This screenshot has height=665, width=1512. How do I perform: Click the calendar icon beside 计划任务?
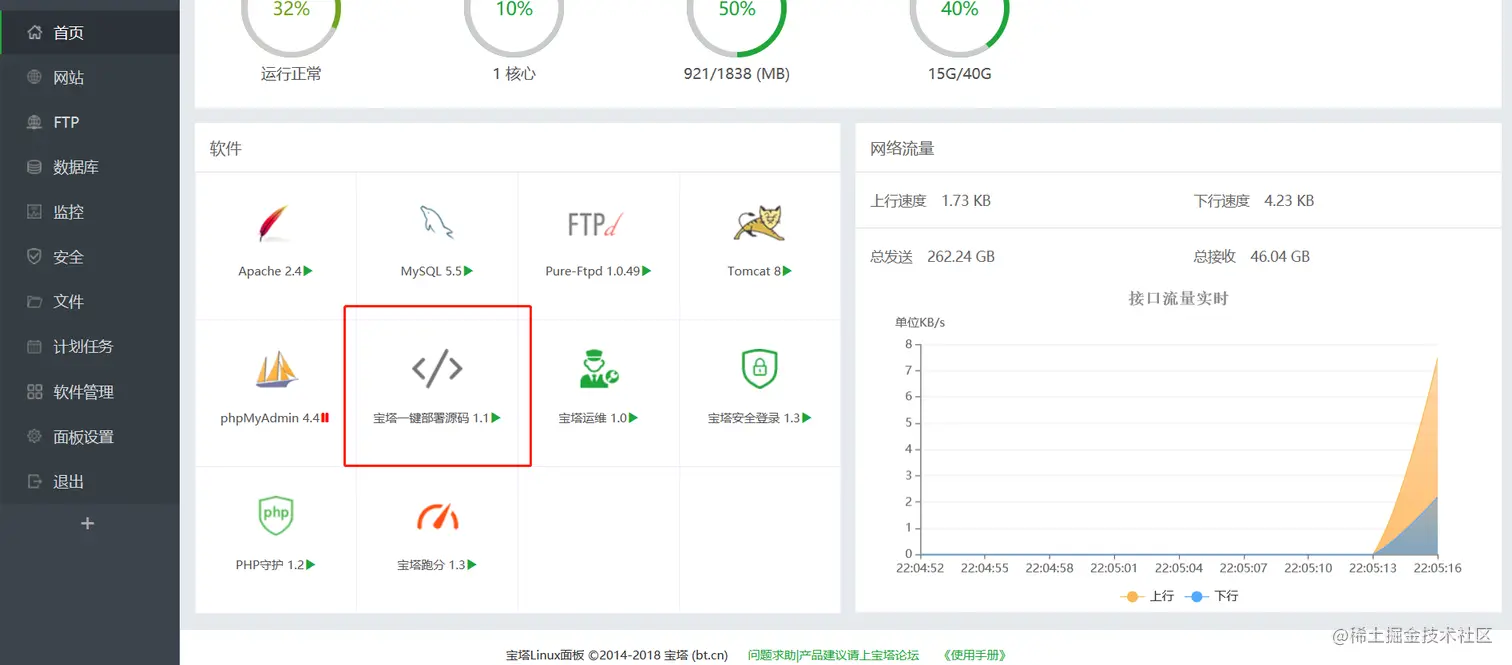35,347
